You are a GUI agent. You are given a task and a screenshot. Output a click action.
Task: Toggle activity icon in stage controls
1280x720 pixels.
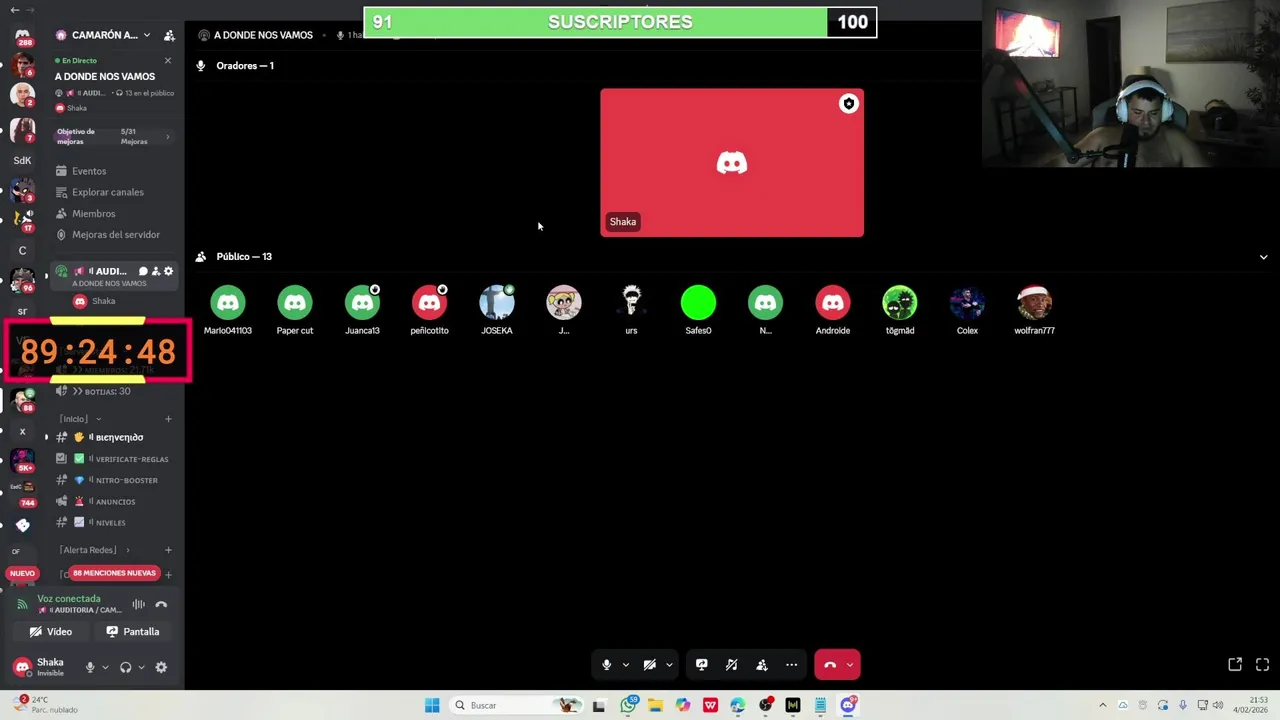tap(732, 665)
